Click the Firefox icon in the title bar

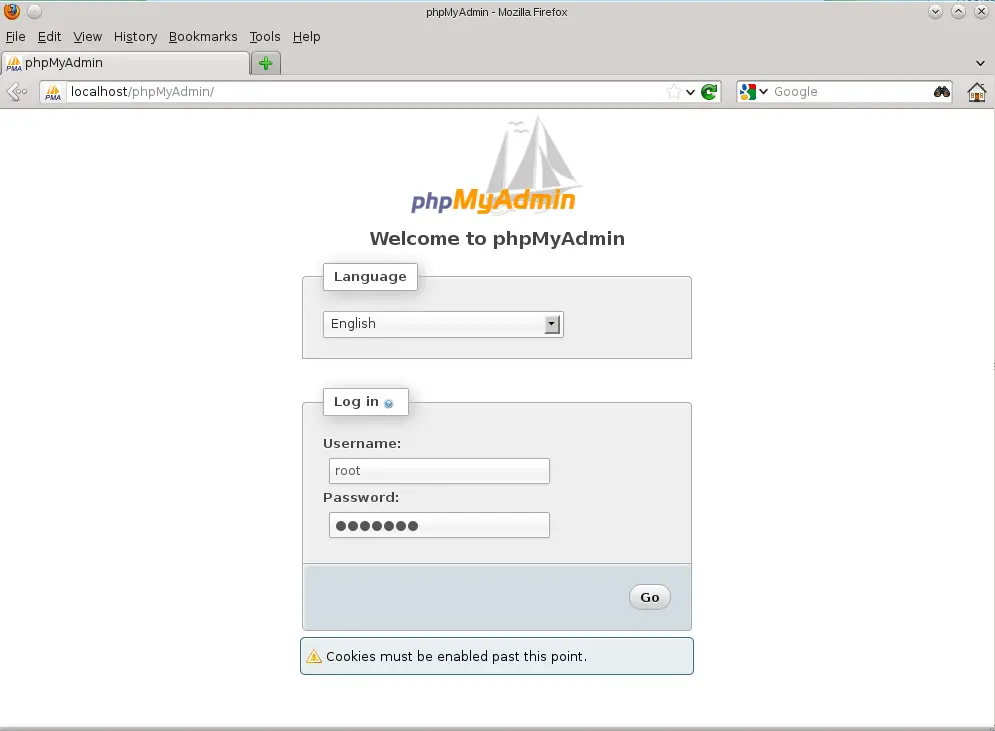click(11, 11)
